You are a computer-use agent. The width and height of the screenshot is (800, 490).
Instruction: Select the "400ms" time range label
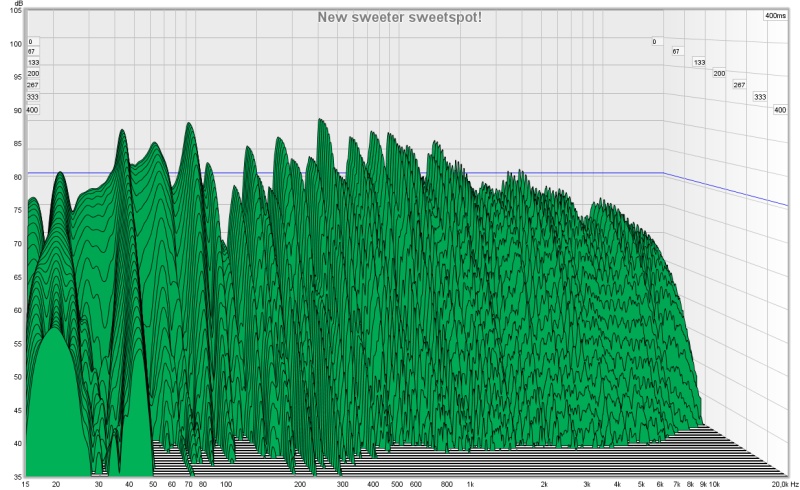pos(775,16)
